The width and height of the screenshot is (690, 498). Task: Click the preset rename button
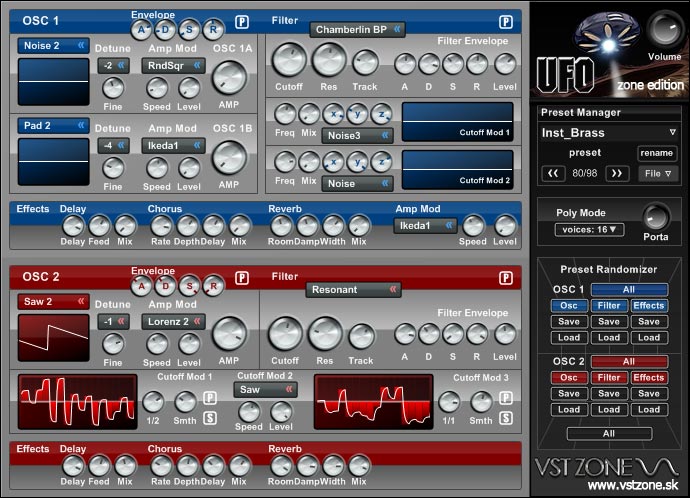[x=657, y=153]
